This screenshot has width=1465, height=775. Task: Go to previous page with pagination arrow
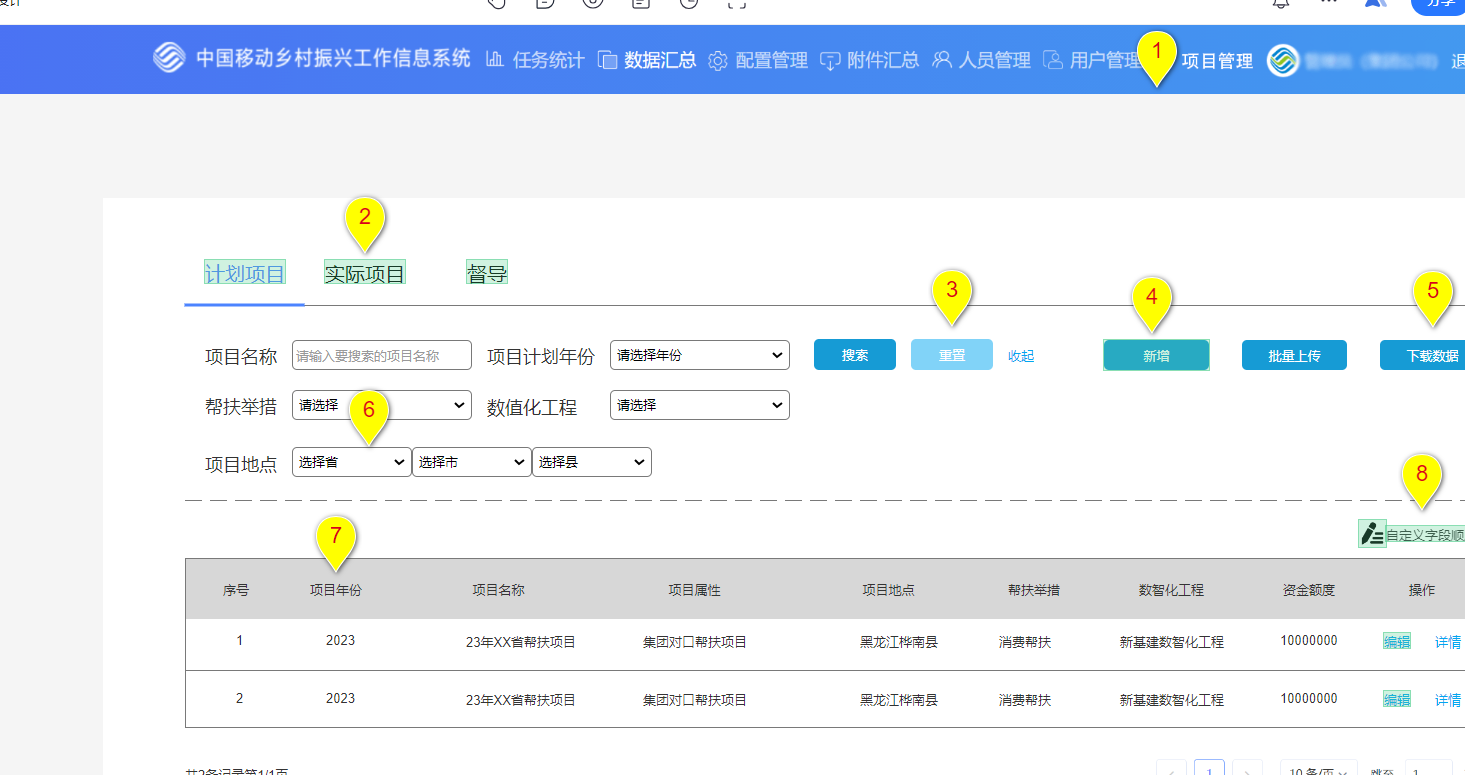(1172, 769)
